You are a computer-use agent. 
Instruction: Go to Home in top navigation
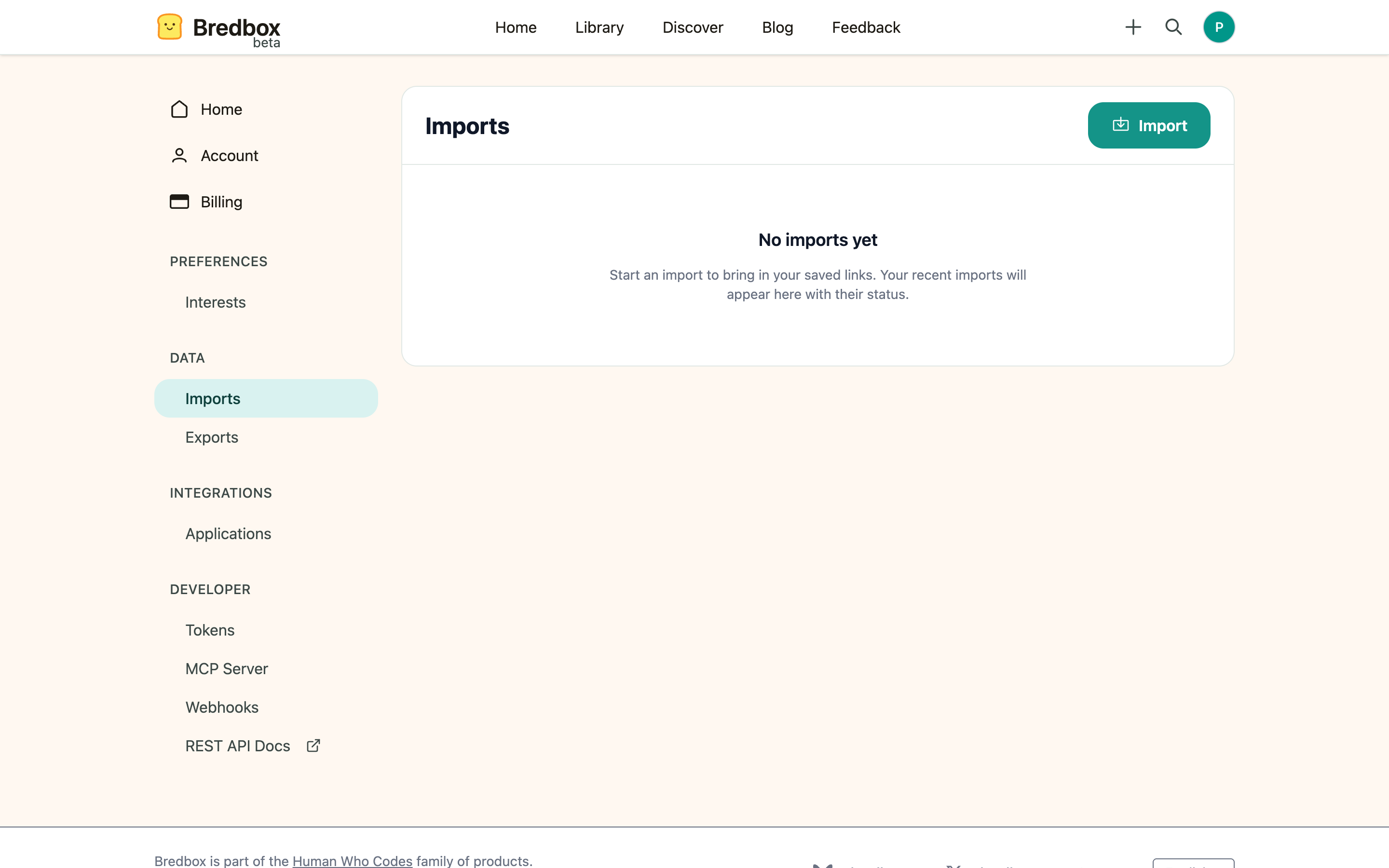516,27
